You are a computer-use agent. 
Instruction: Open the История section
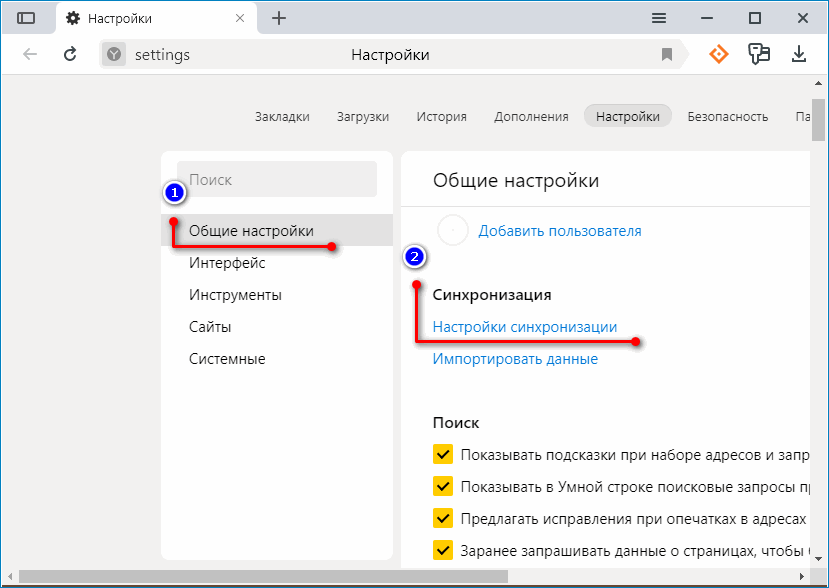click(441, 115)
